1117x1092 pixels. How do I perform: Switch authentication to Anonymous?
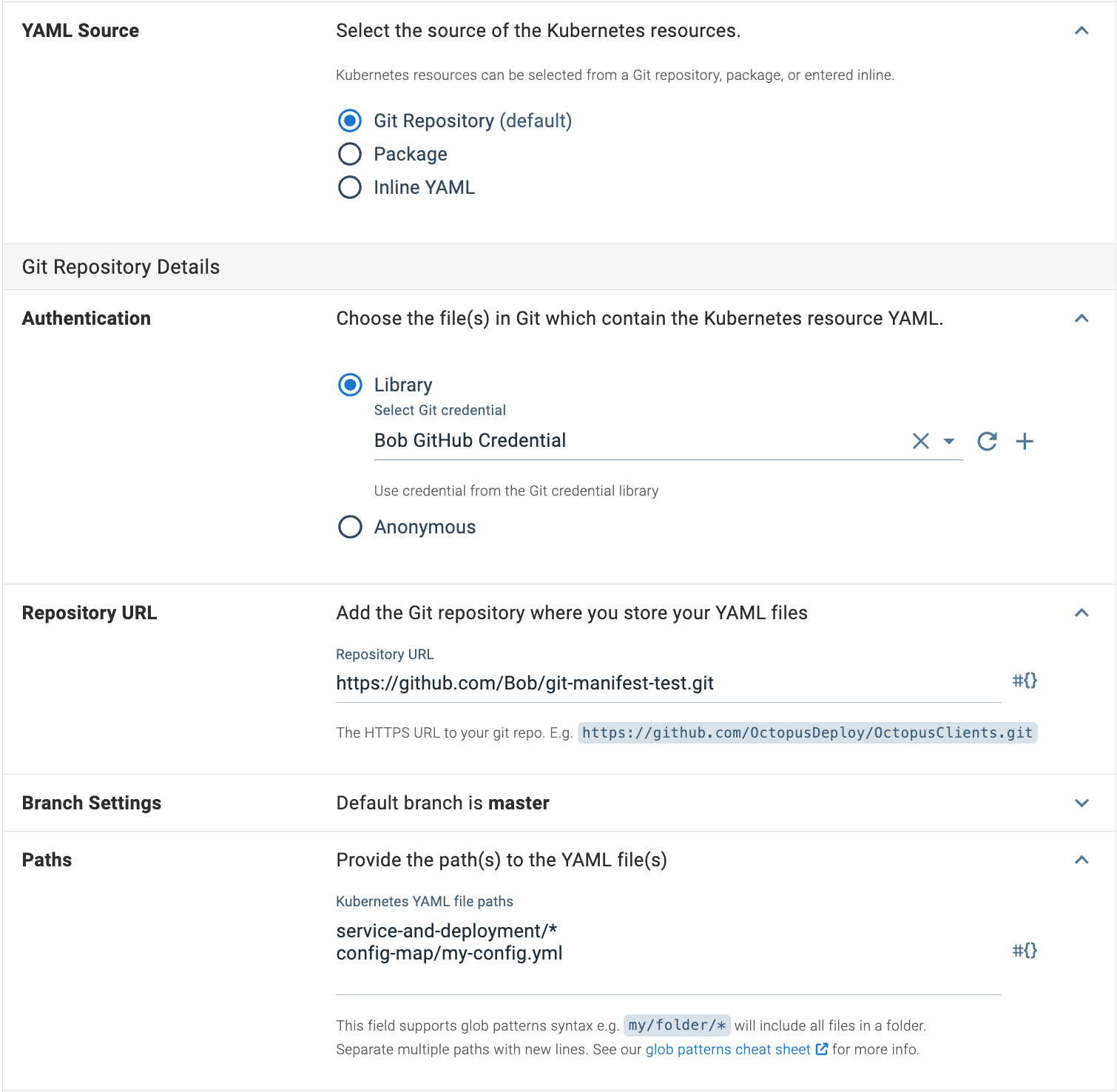(349, 527)
